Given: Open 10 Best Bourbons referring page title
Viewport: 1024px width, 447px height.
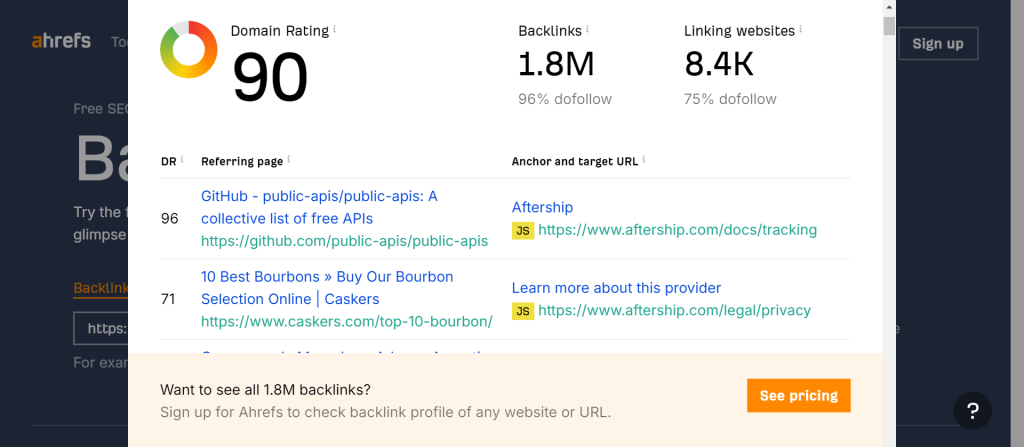Looking at the screenshot, I should tap(327, 288).
